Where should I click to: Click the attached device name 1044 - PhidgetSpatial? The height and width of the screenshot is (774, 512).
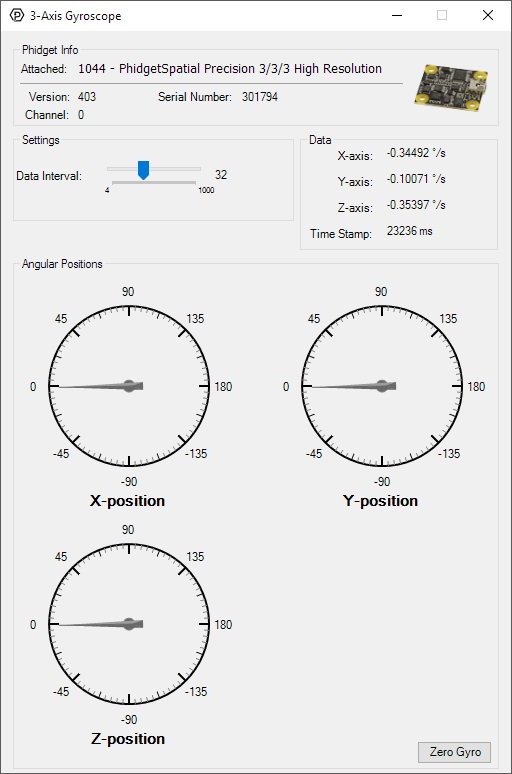(230, 69)
